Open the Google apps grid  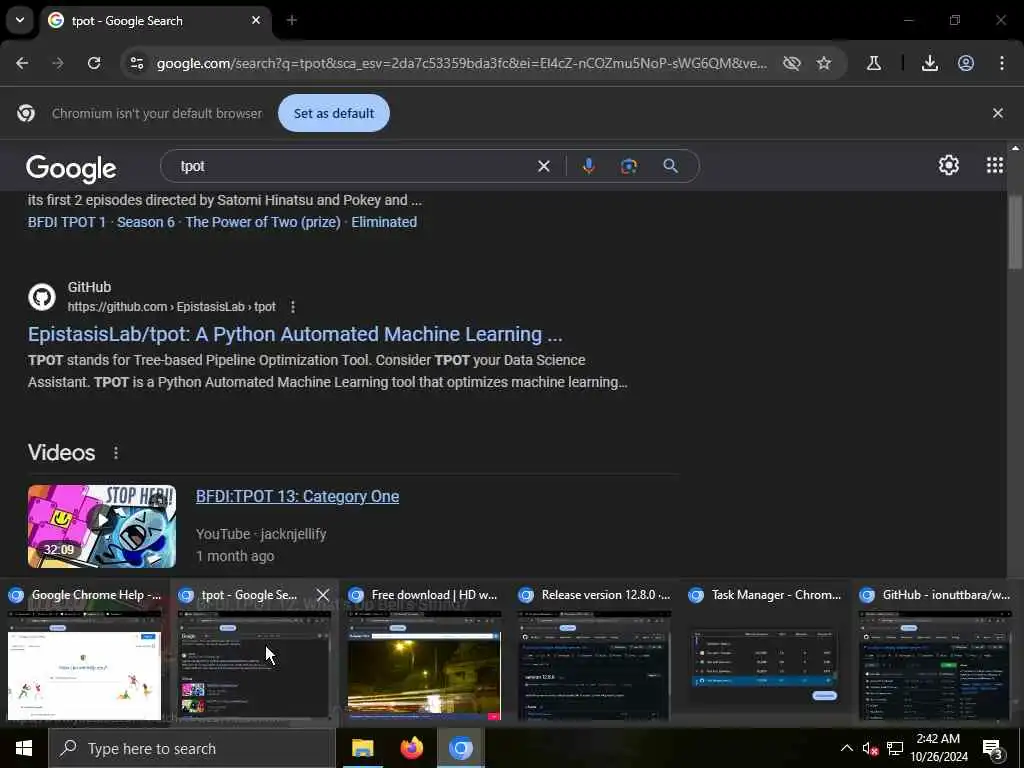point(995,165)
